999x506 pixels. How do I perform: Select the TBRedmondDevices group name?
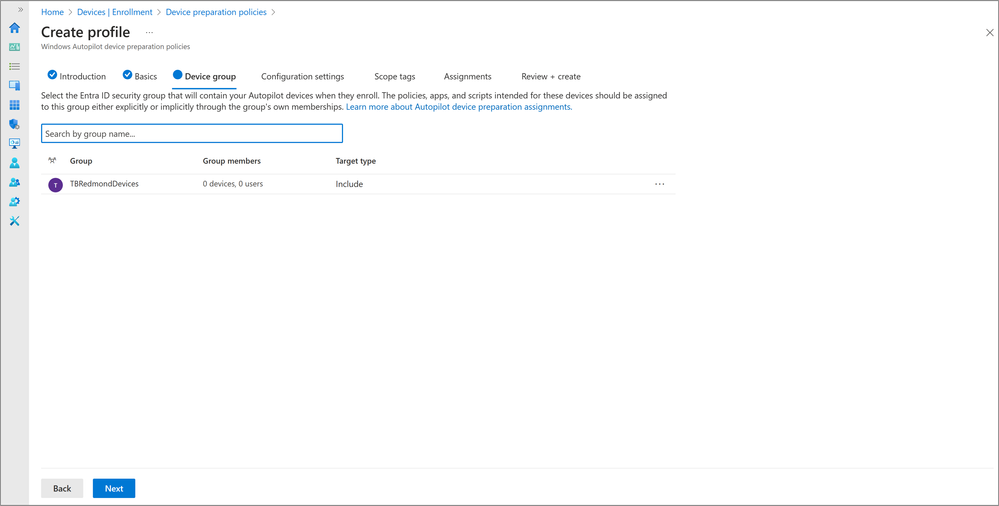(x=104, y=184)
